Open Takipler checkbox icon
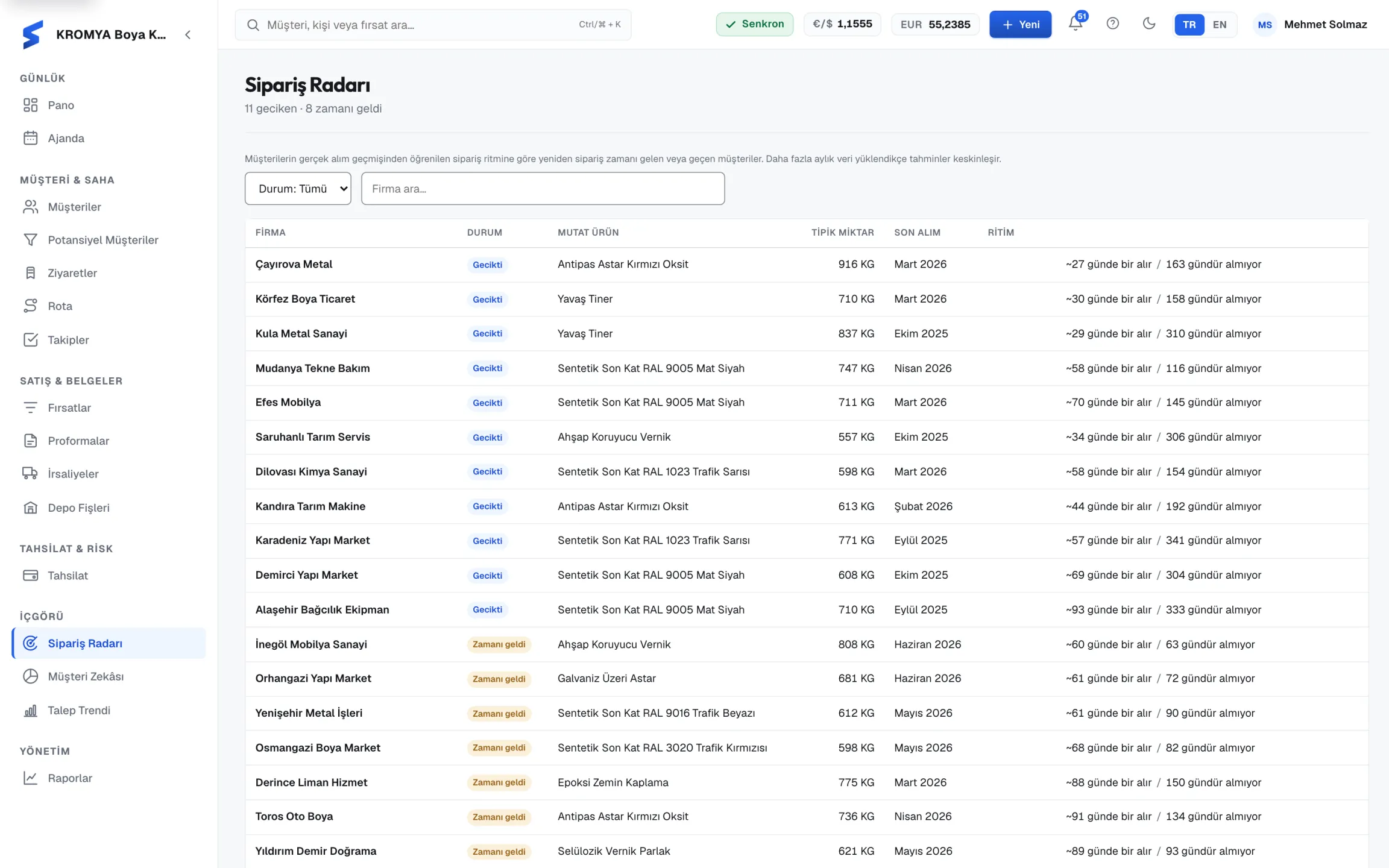The height and width of the screenshot is (868, 1389). tap(30, 340)
